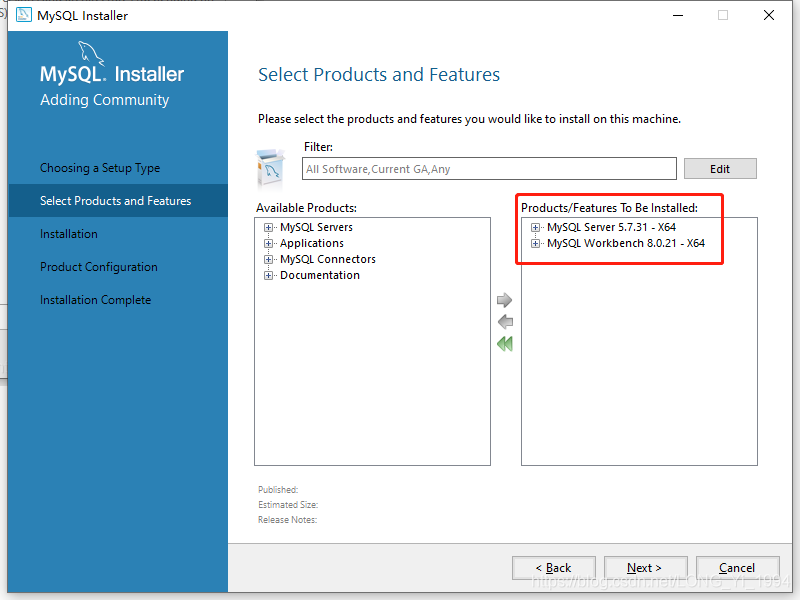Expand MySQL Workbench 8.0.21 - X64 features
The width and height of the screenshot is (800, 600).
tap(535, 243)
